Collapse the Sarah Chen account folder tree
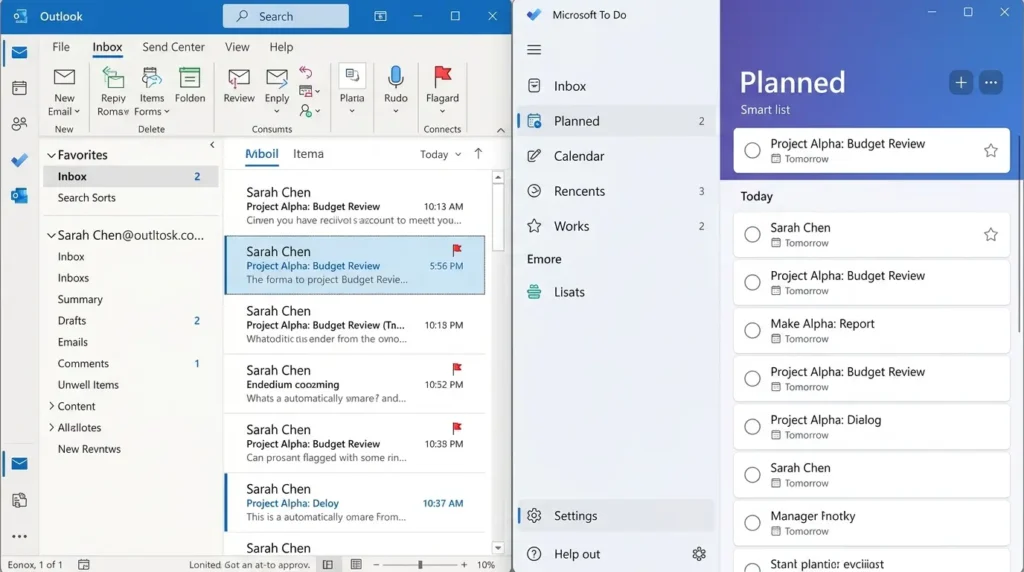This screenshot has width=1024, height=572. (51, 235)
